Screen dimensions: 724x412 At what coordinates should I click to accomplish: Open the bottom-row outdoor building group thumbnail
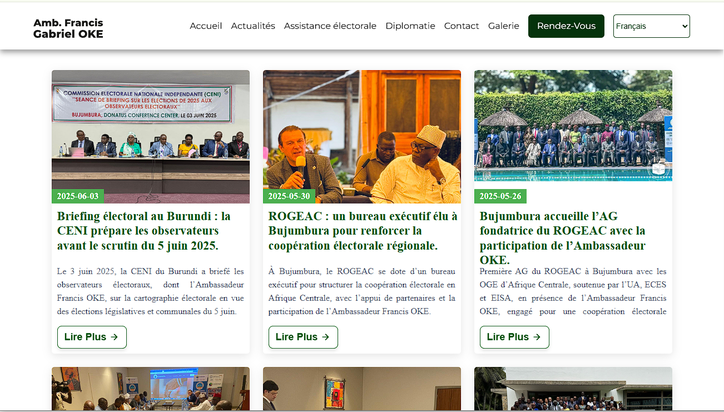[573, 388]
